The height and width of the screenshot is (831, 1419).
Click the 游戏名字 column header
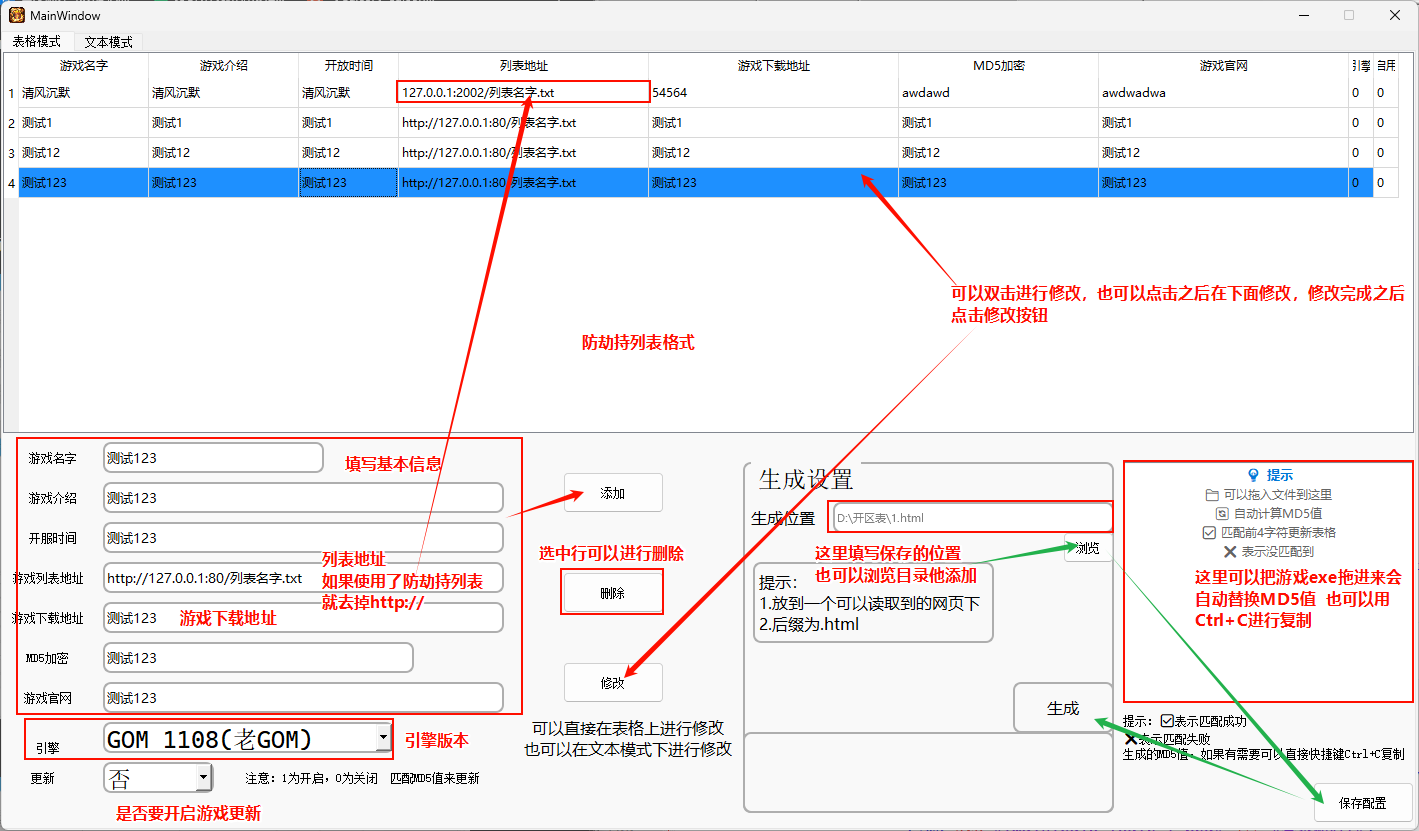[84, 66]
